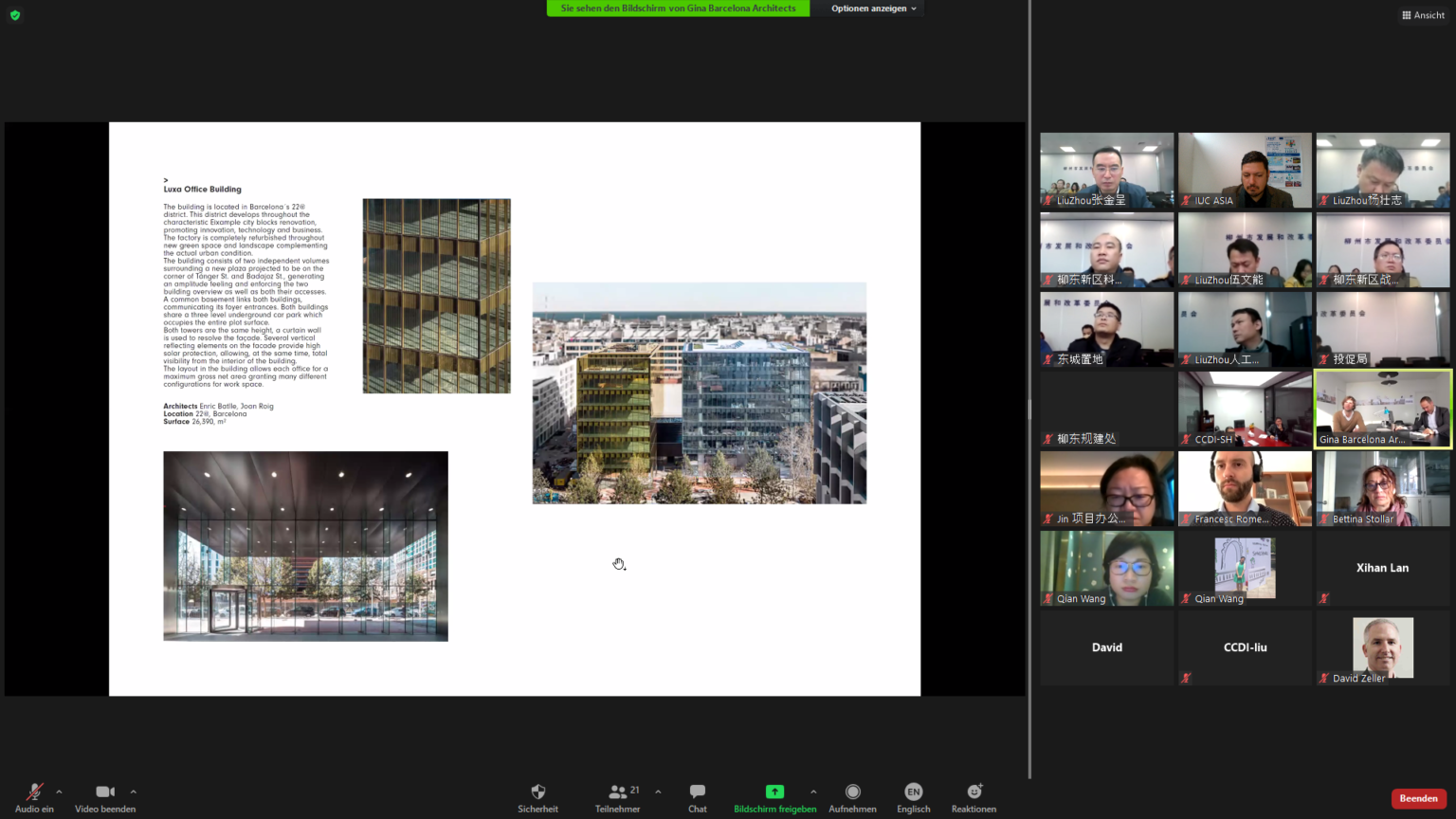The height and width of the screenshot is (819, 1456).
Task: Open the Sicherheit security shield icon
Action: coord(537,792)
